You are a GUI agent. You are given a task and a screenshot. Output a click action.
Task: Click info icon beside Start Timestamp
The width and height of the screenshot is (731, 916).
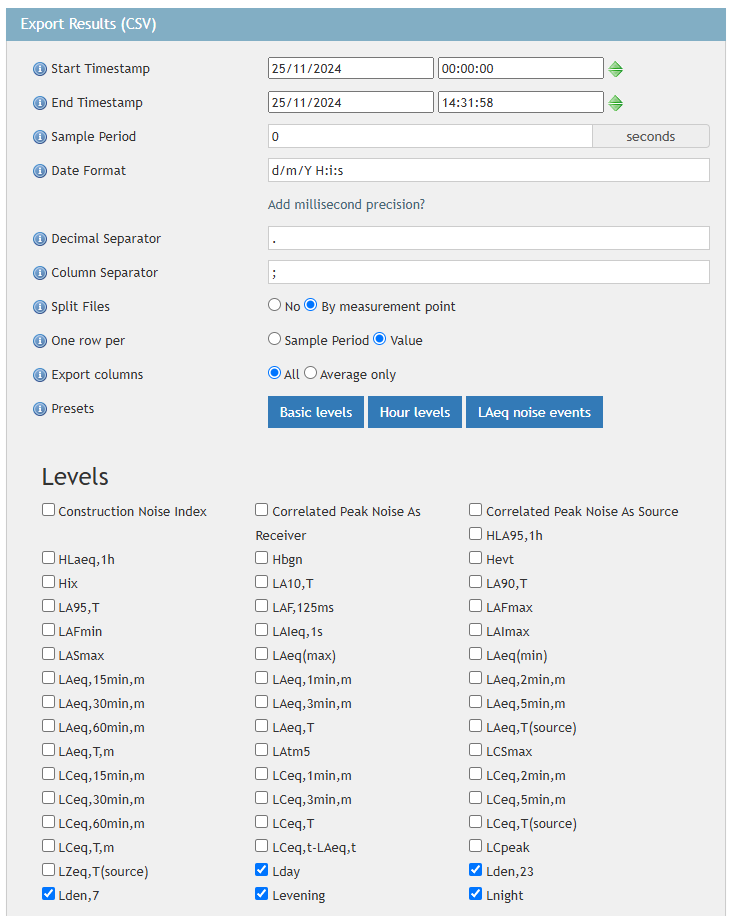click(x=40, y=69)
